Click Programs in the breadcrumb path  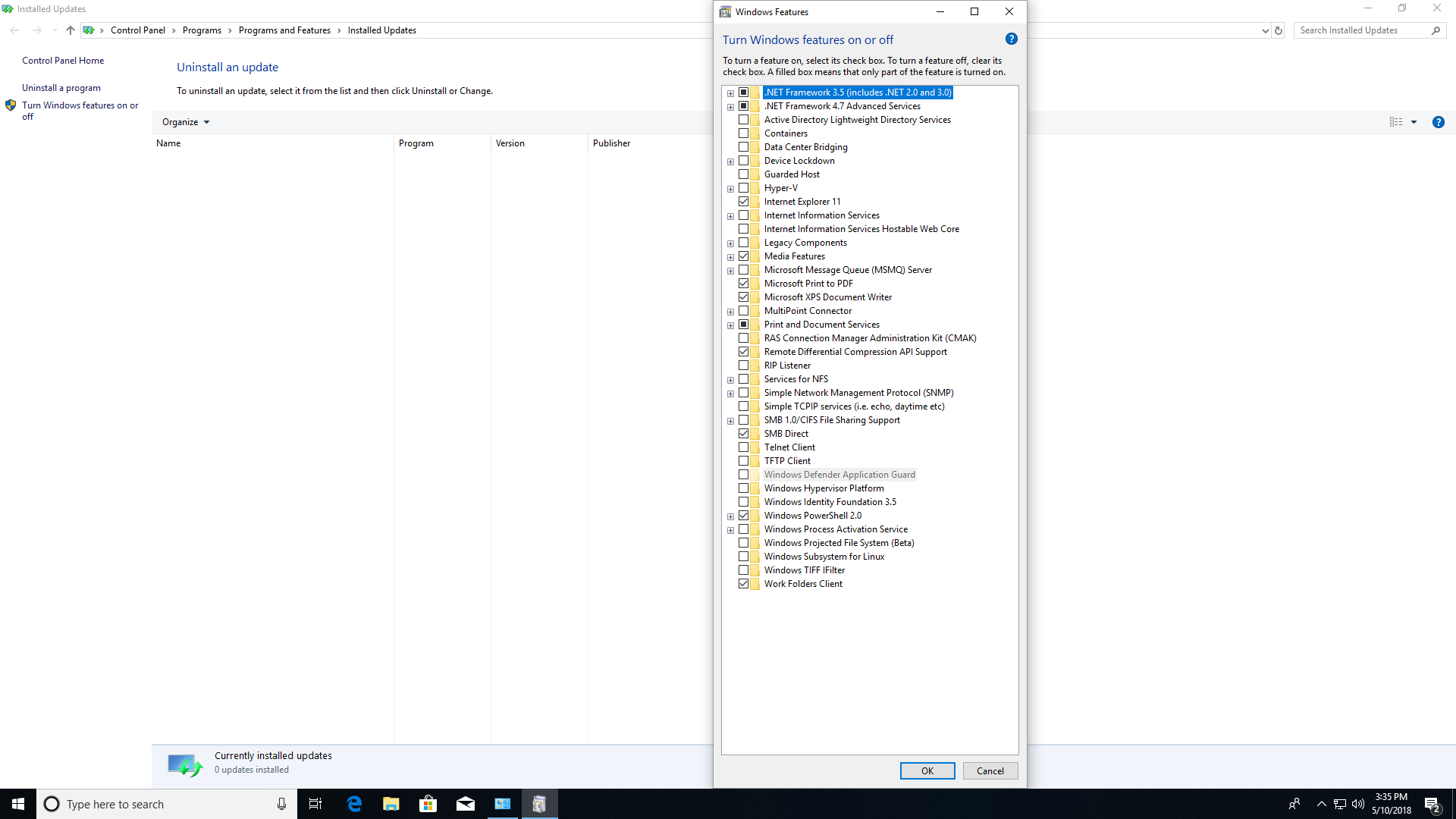tap(202, 30)
